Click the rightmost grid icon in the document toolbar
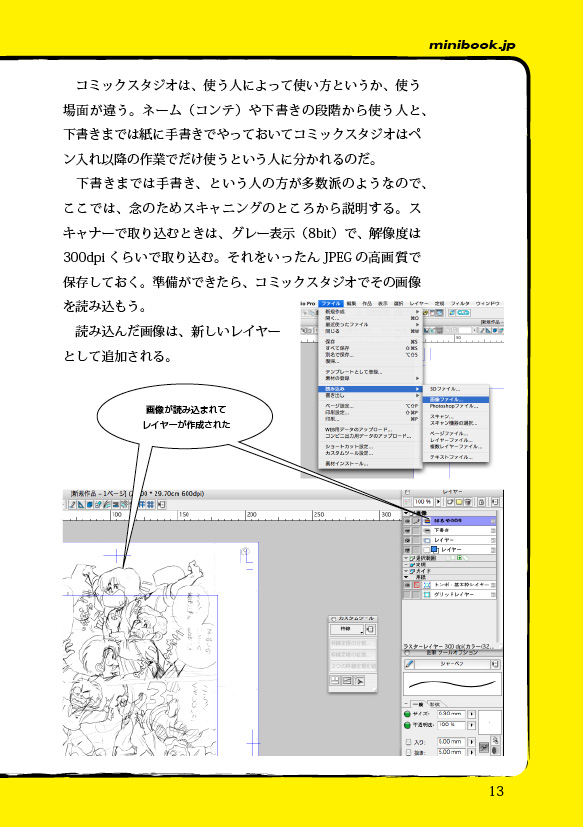The height and width of the screenshot is (827, 583). point(151,505)
